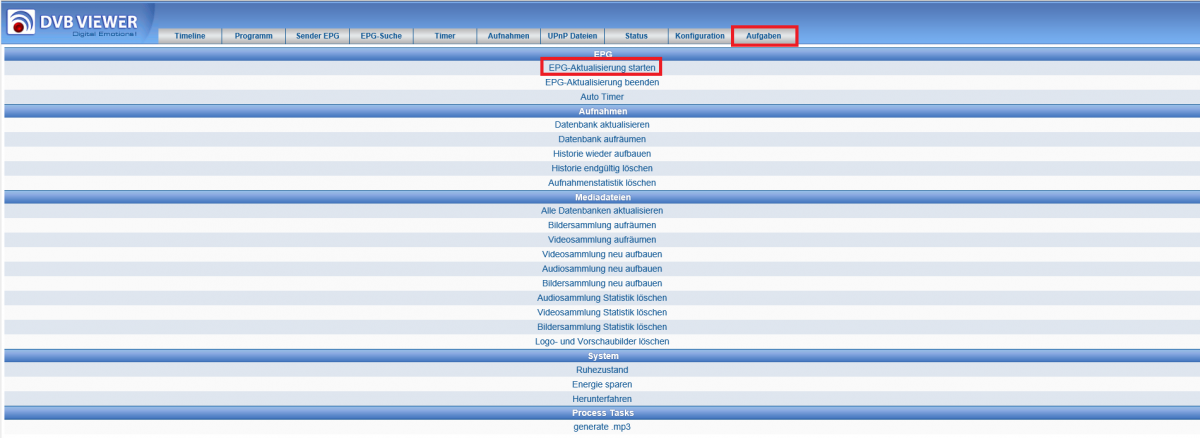This screenshot has height=438, width=1200.
Task: Select the Aufgaben tab
Action: (x=764, y=36)
